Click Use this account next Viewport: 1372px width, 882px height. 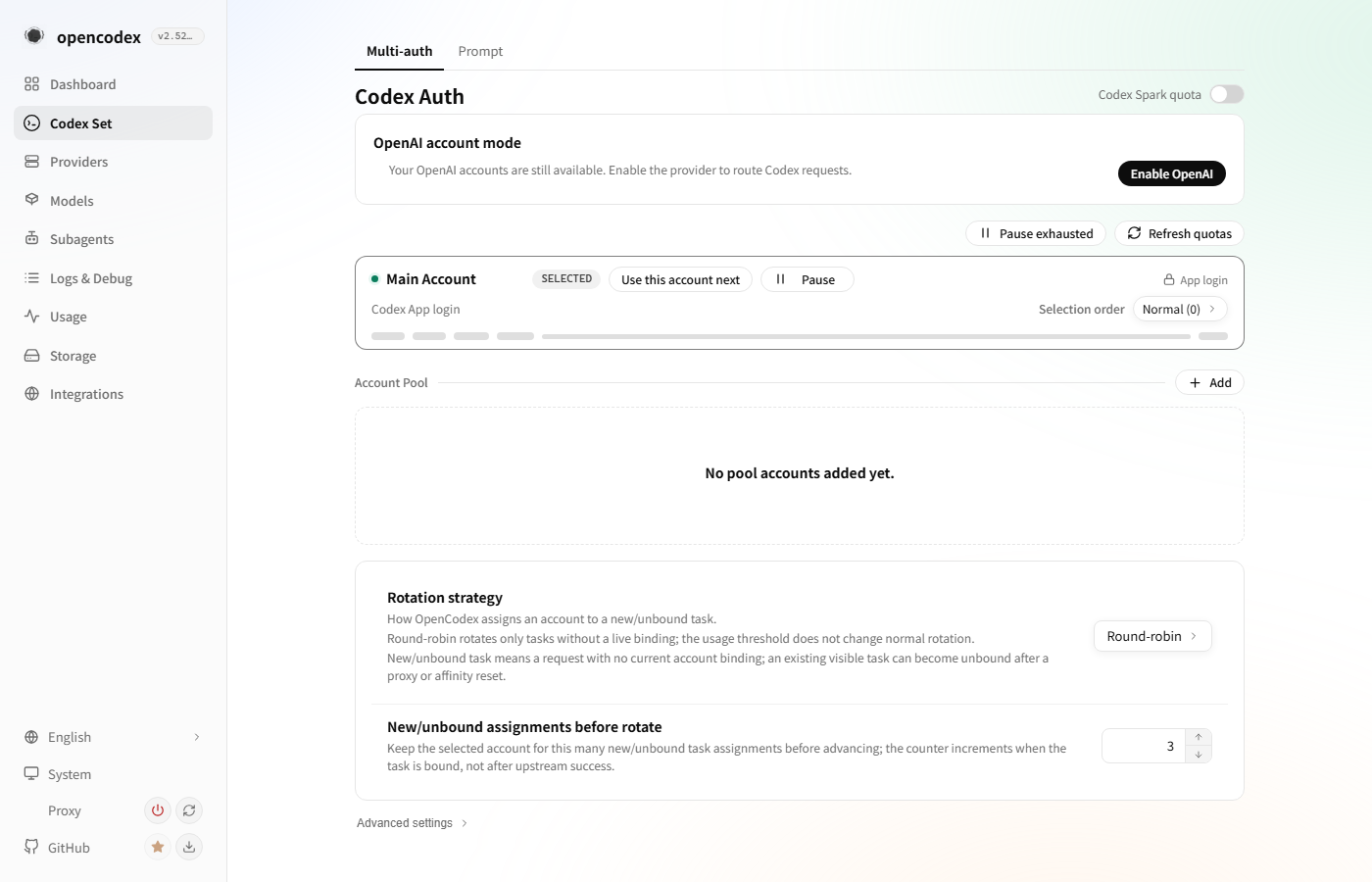[x=680, y=279]
